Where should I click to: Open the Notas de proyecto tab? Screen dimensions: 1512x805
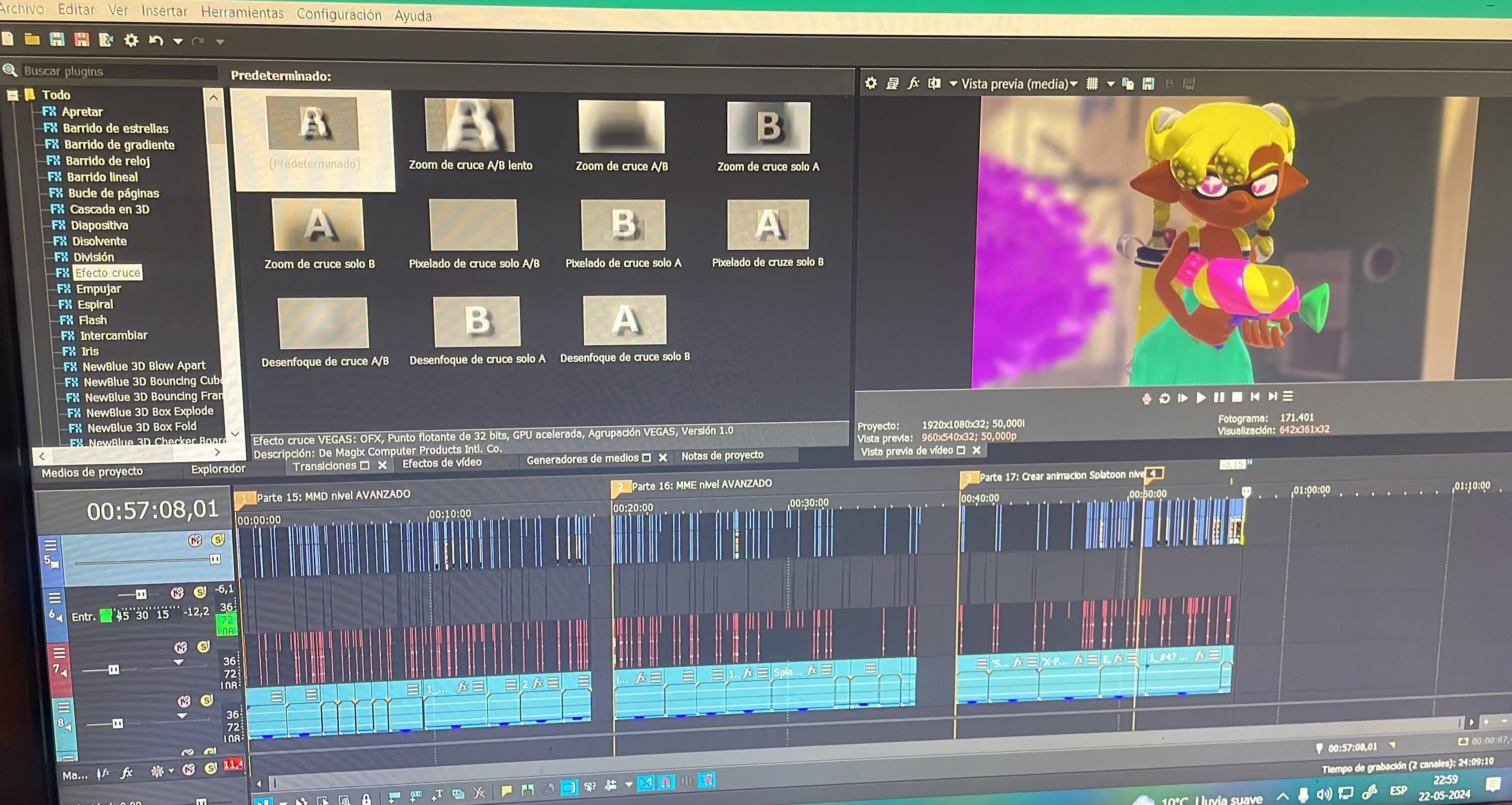(722, 455)
